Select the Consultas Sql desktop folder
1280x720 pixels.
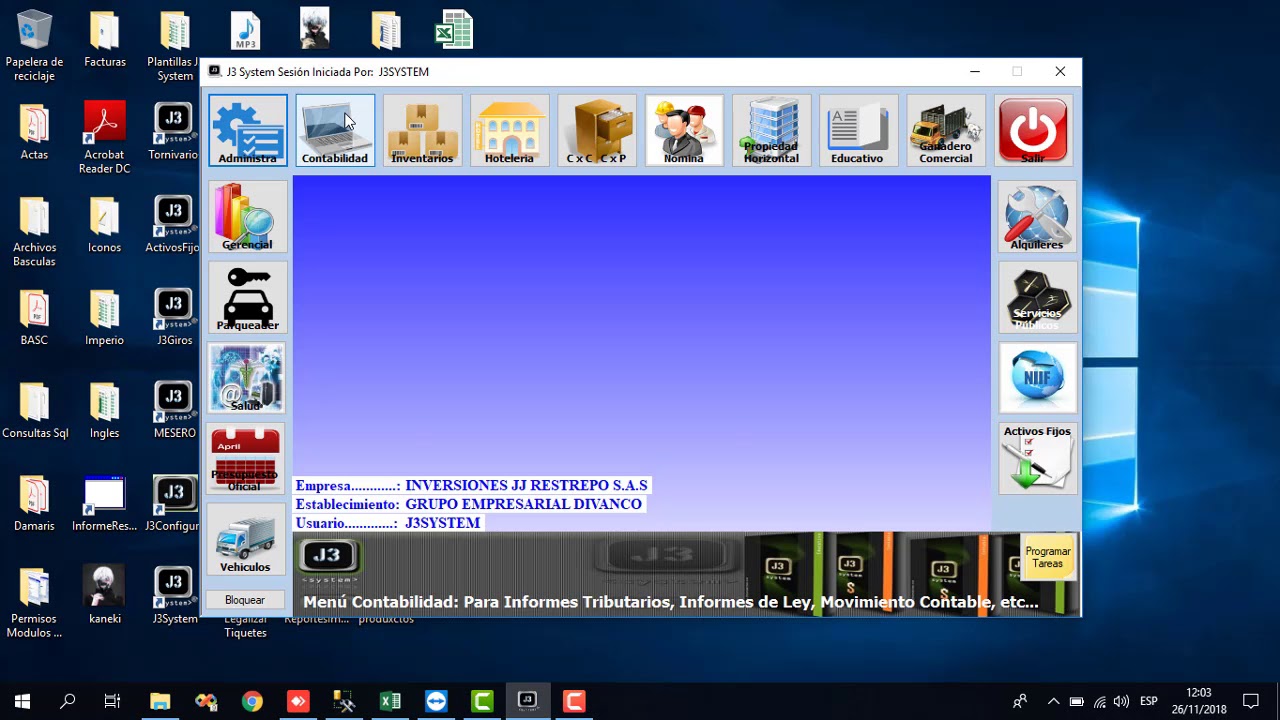click(34, 412)
